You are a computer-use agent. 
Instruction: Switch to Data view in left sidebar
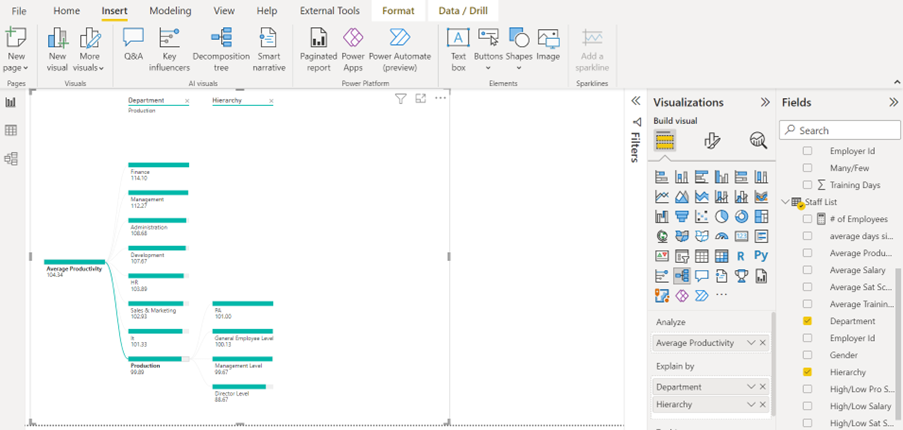pos(12,130)
